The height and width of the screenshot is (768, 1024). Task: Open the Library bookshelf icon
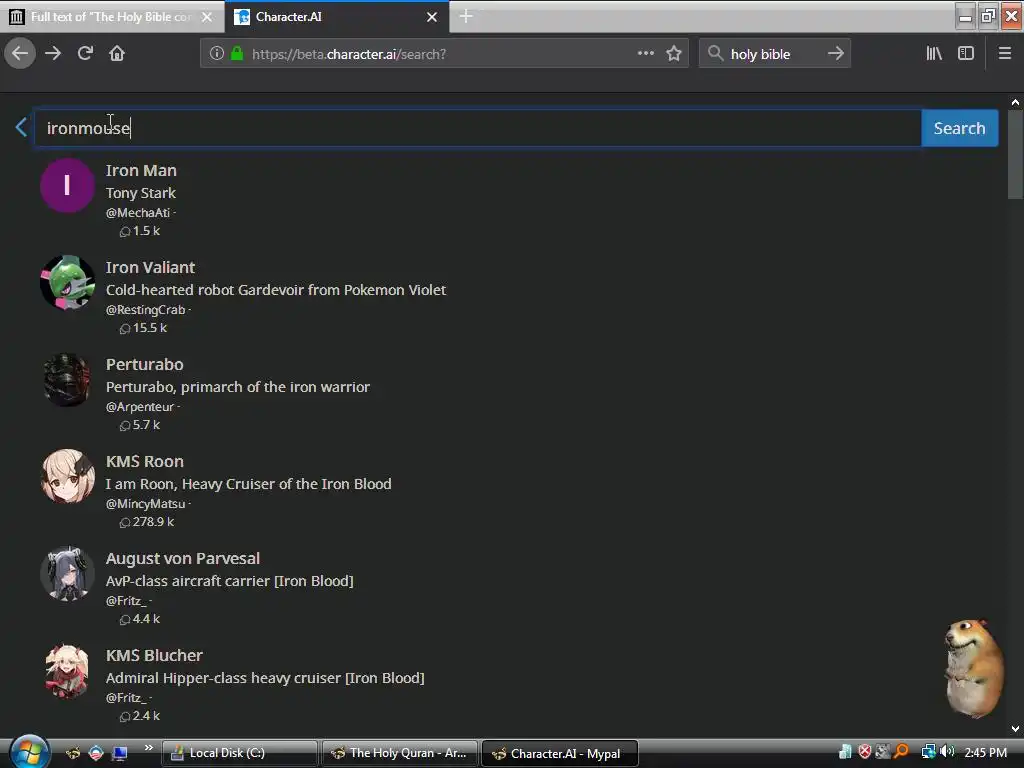tap(934, 54)
